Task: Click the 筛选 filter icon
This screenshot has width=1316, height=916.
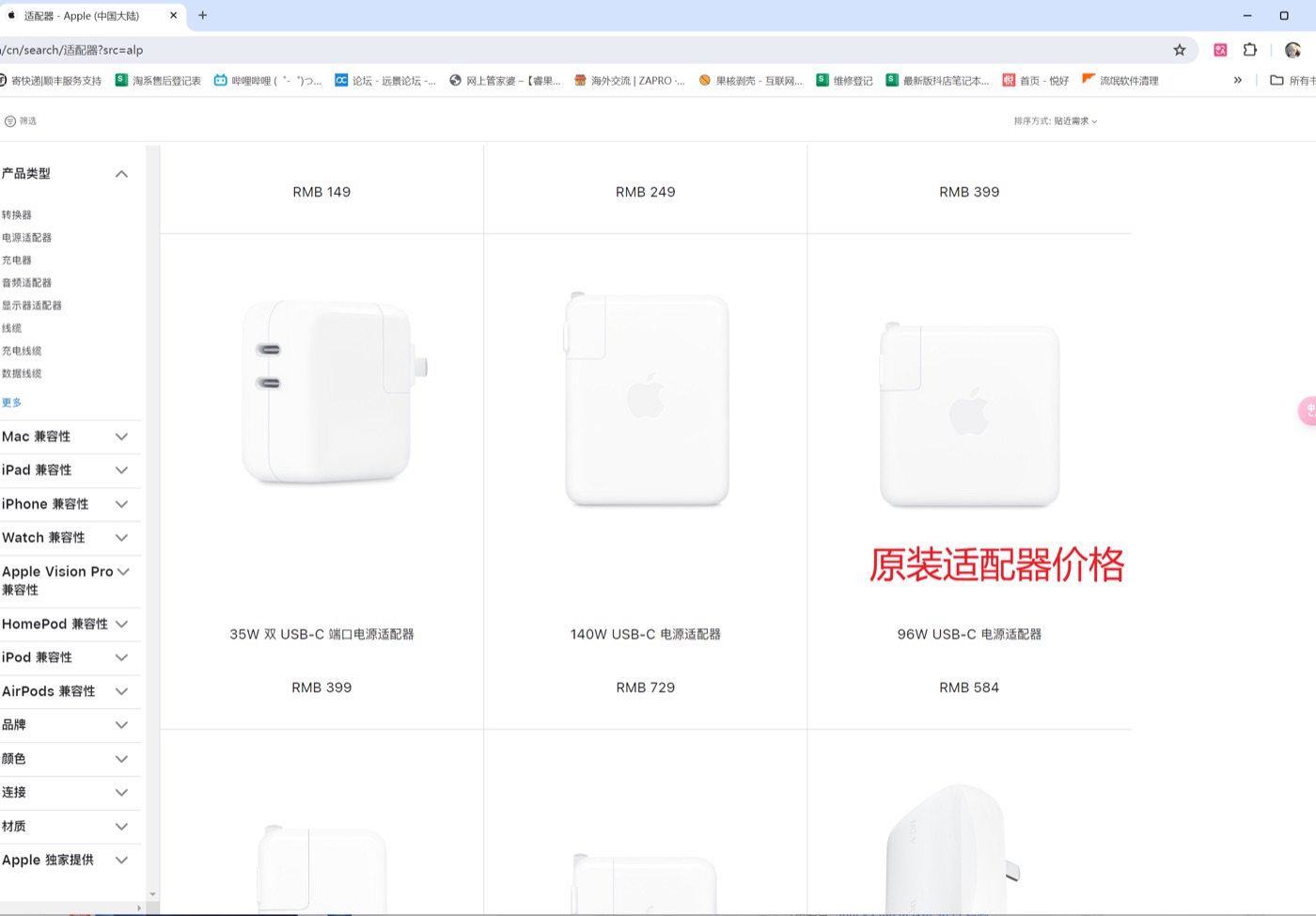Action: click(x=10, y=121)
